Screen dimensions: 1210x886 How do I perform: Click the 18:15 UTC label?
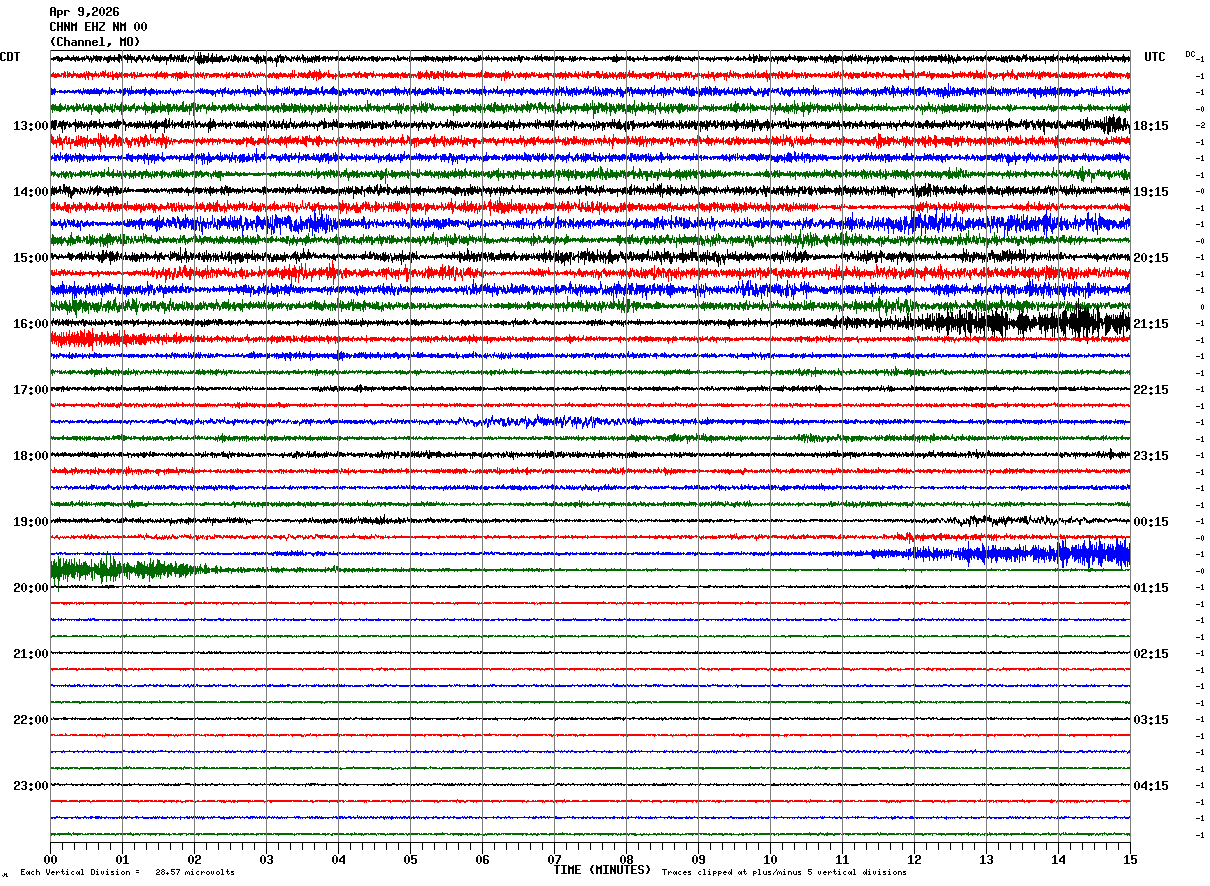1152,126
